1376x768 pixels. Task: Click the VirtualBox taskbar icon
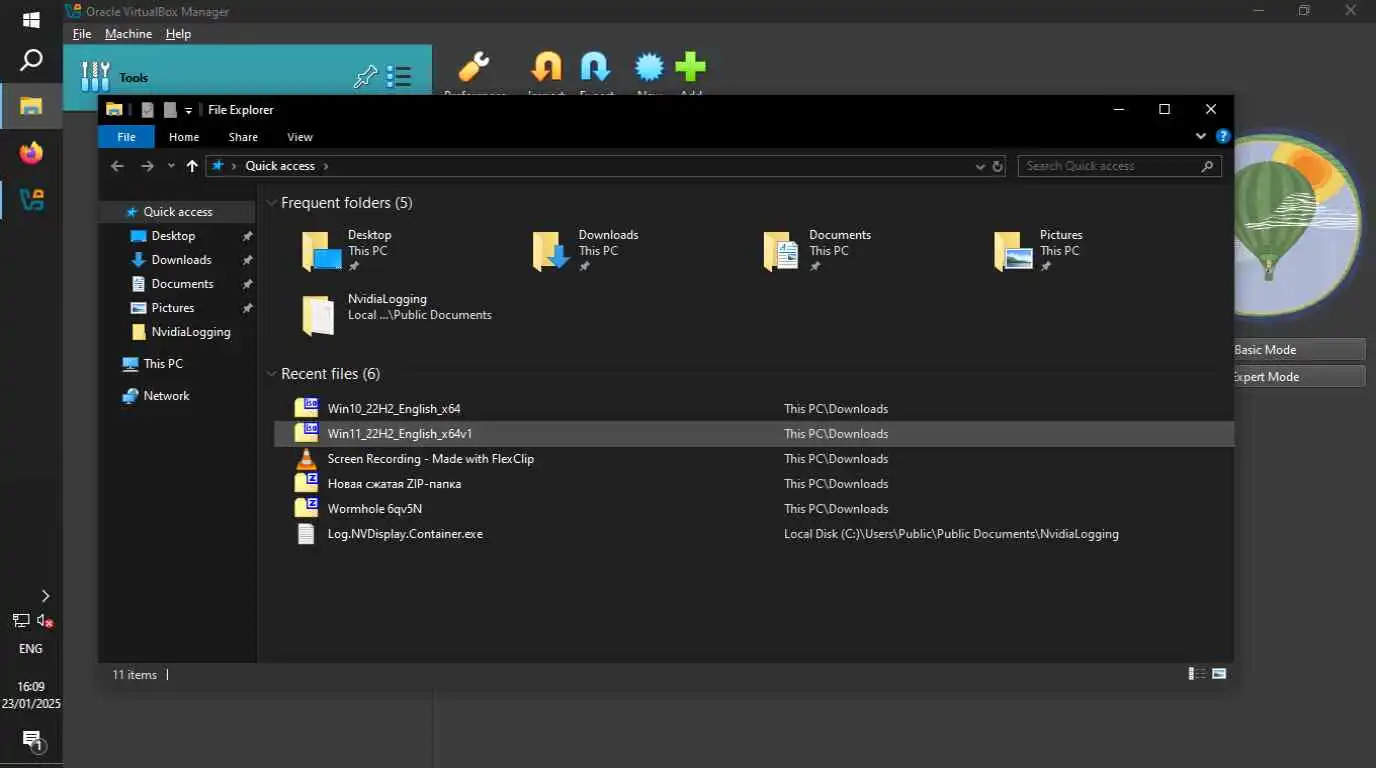31,199
